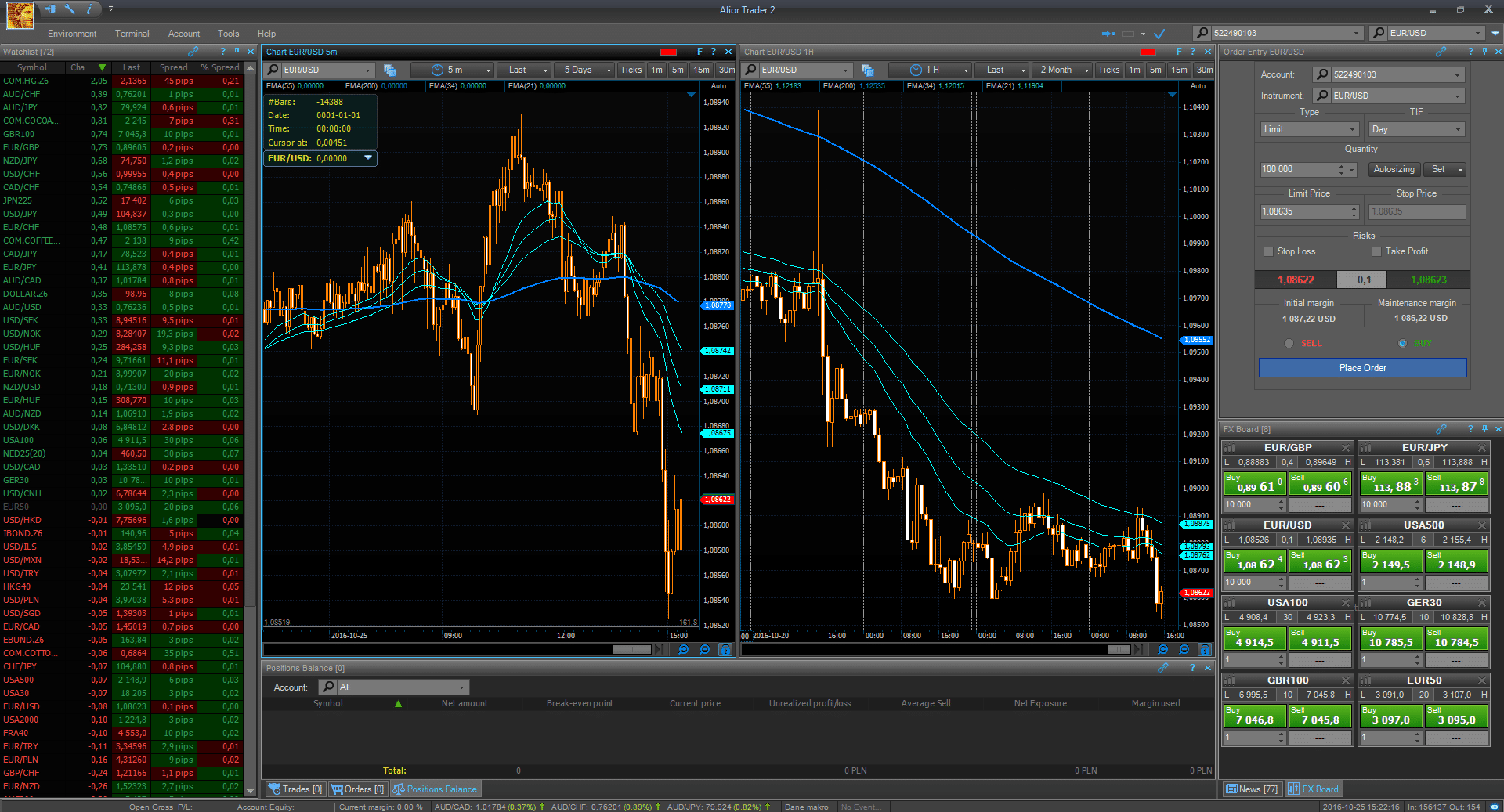1504x812 pixels.
Task: Open the TIF dropdown showing Day
Action: coord(1416,129)
